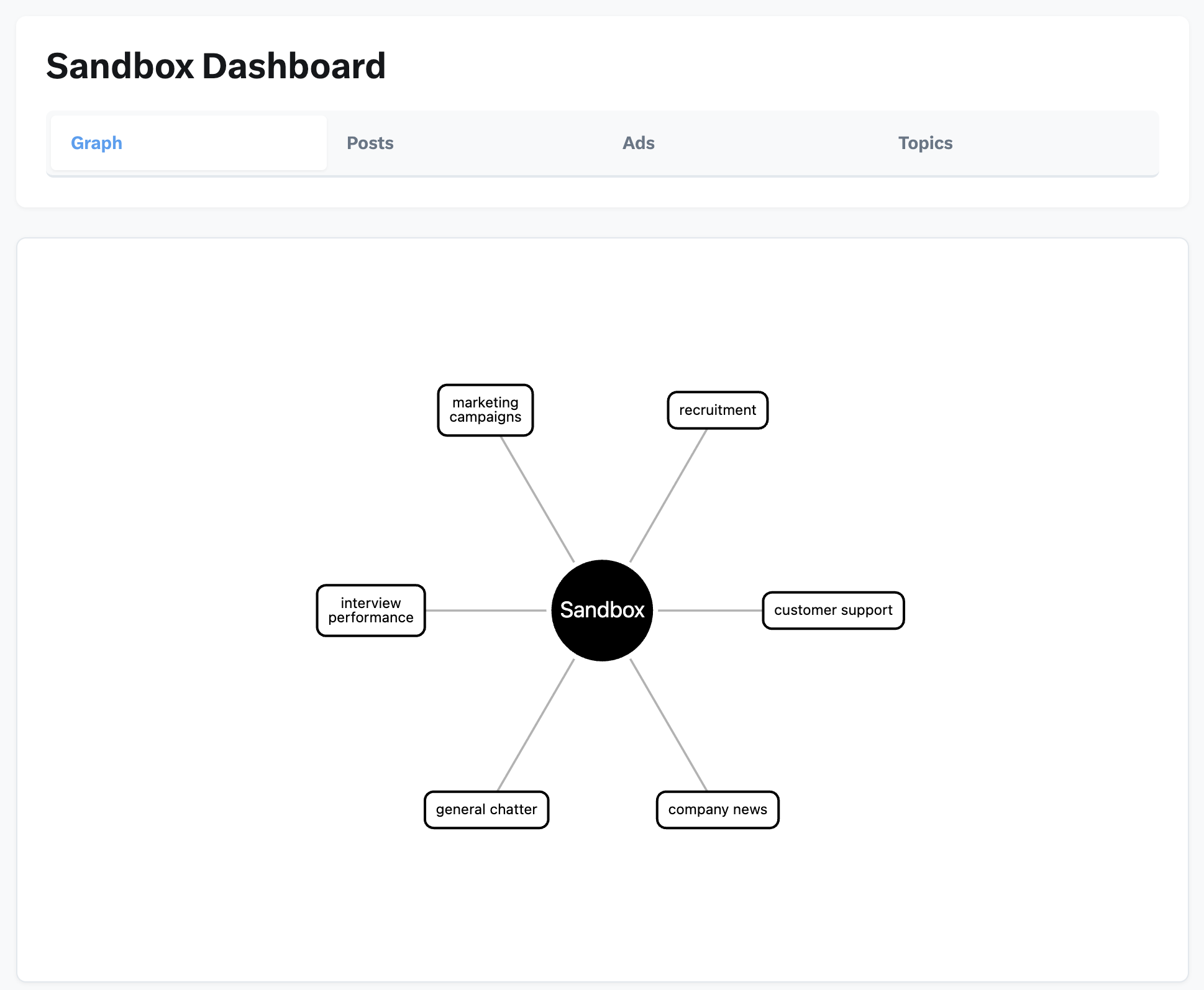Select the Topics tab
1204x990 pixels.
[x=925, y=143]
